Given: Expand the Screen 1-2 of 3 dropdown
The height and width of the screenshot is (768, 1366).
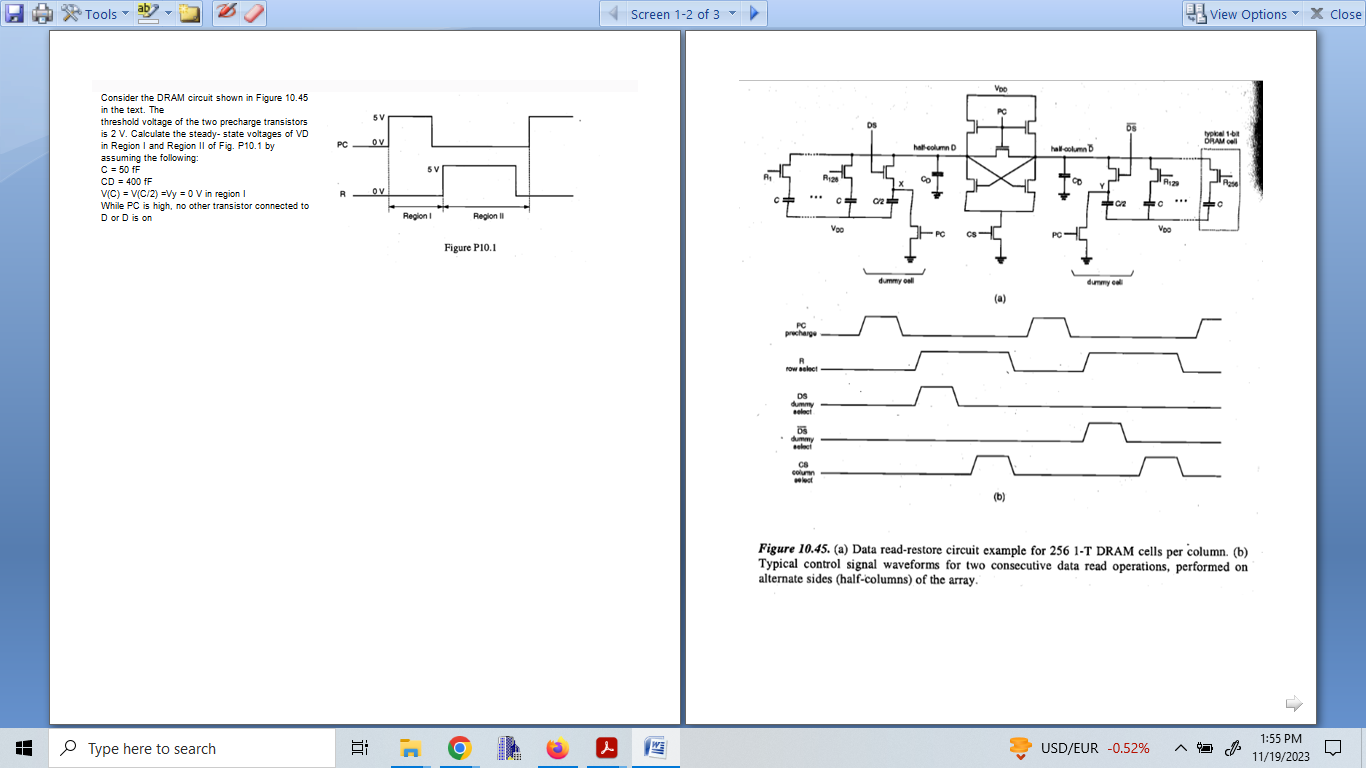Looking at the screenshot, I should (x=733, y=13).
